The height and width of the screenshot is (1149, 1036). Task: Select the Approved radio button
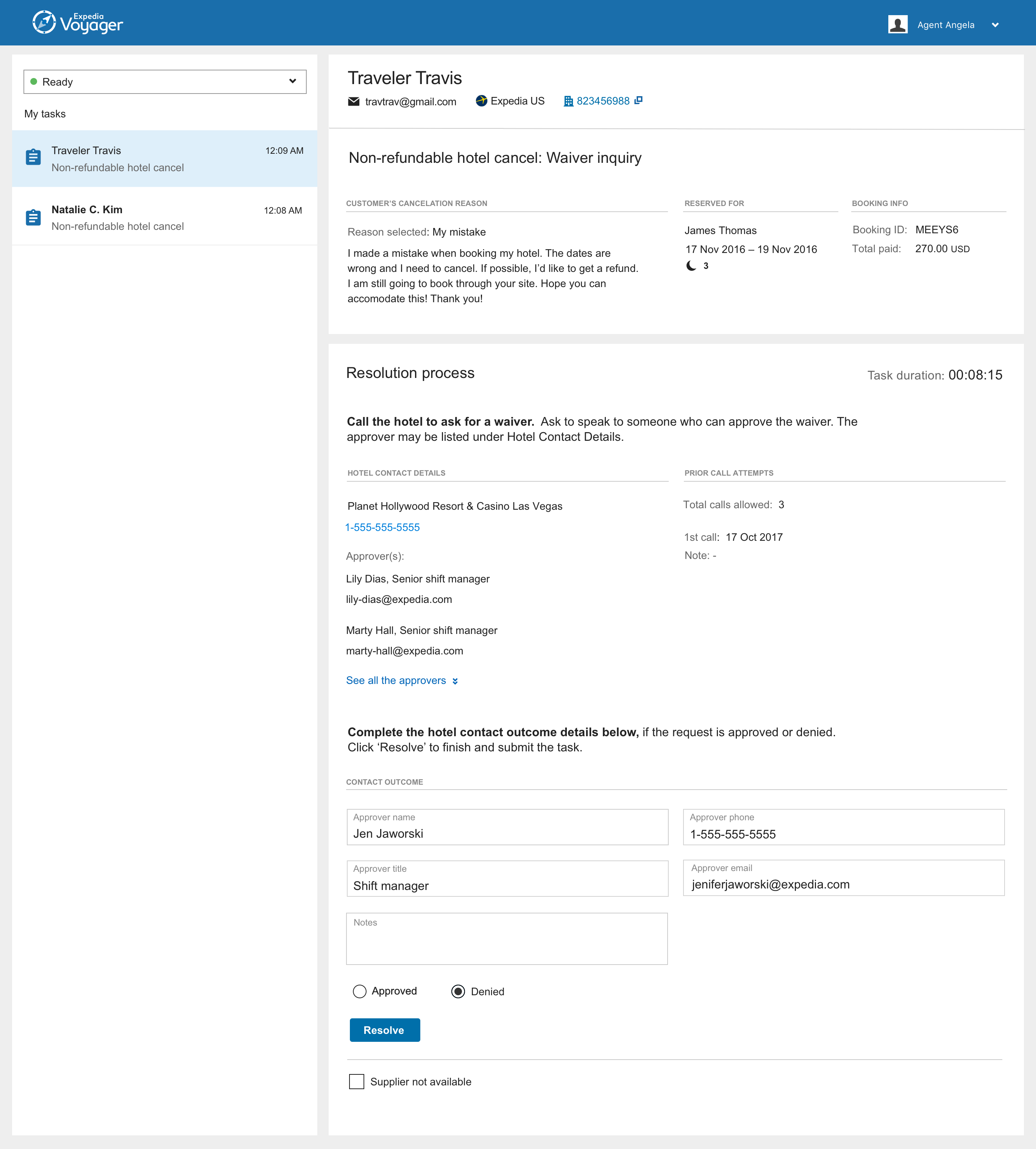point(359,991)
